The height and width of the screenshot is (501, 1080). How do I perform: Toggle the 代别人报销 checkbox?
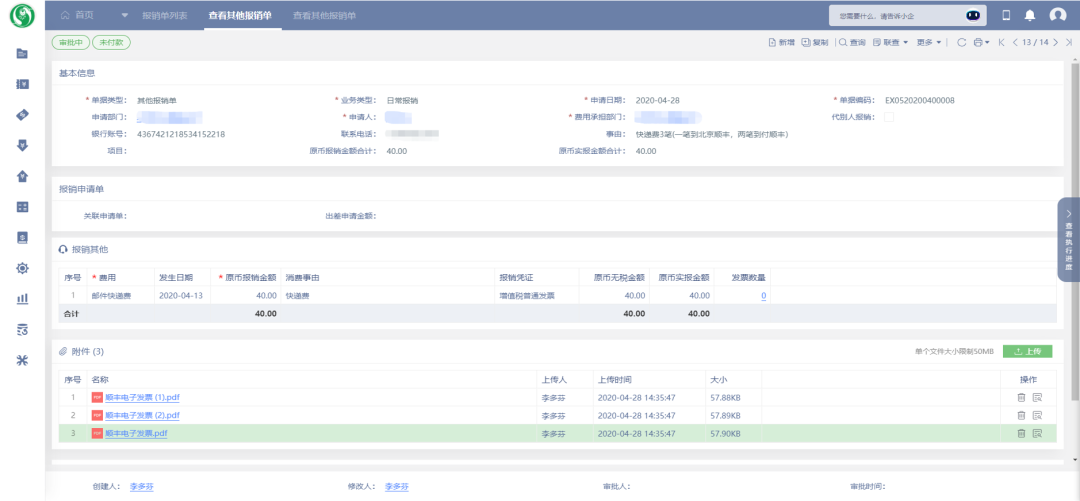coord(889,117)
